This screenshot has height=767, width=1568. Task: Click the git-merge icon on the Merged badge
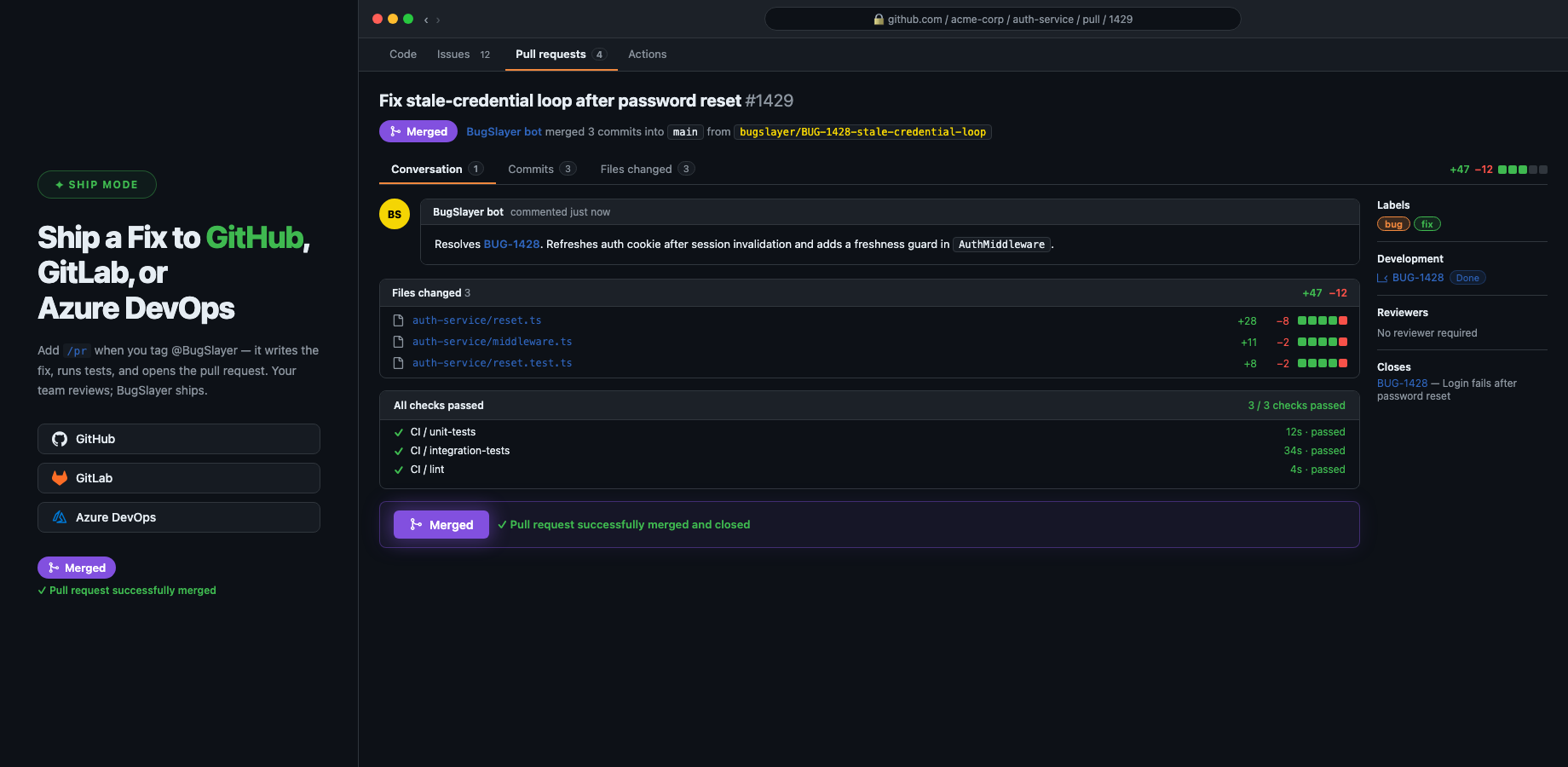point(395,131)
